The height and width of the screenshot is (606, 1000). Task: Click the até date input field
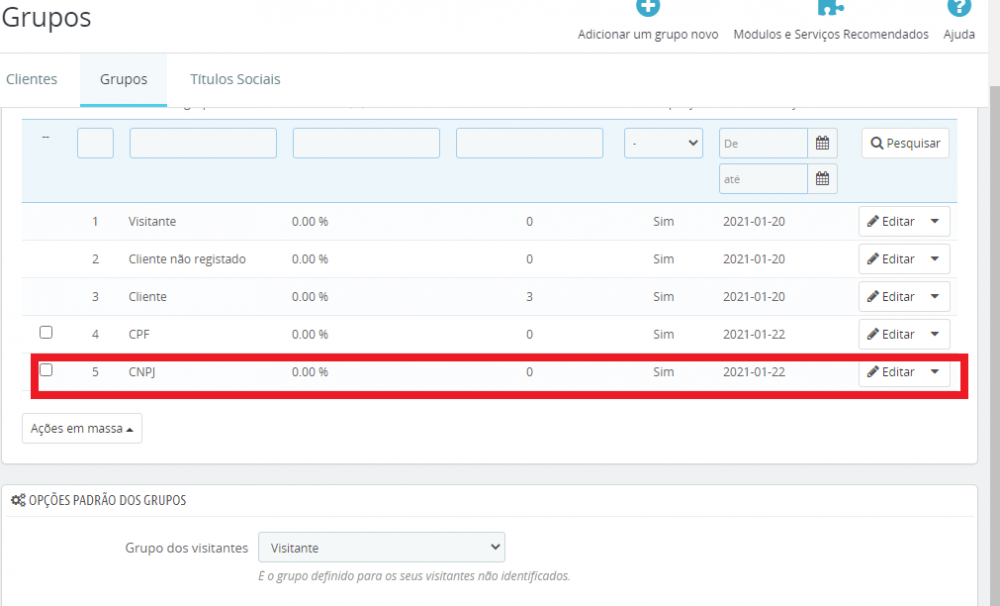pyautogui.click(x=763, y=179)
